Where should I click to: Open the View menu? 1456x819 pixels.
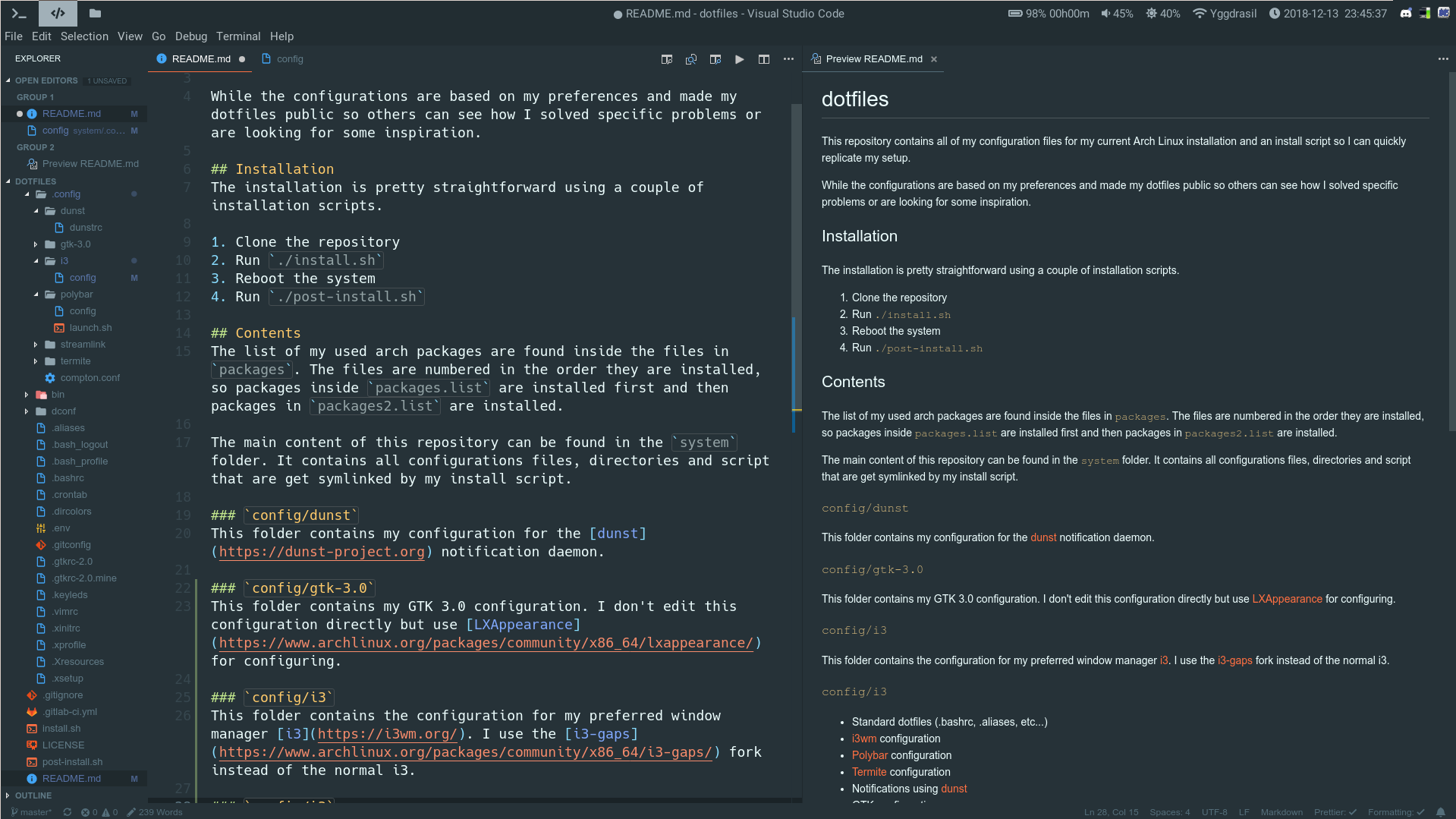click(130, 36)
